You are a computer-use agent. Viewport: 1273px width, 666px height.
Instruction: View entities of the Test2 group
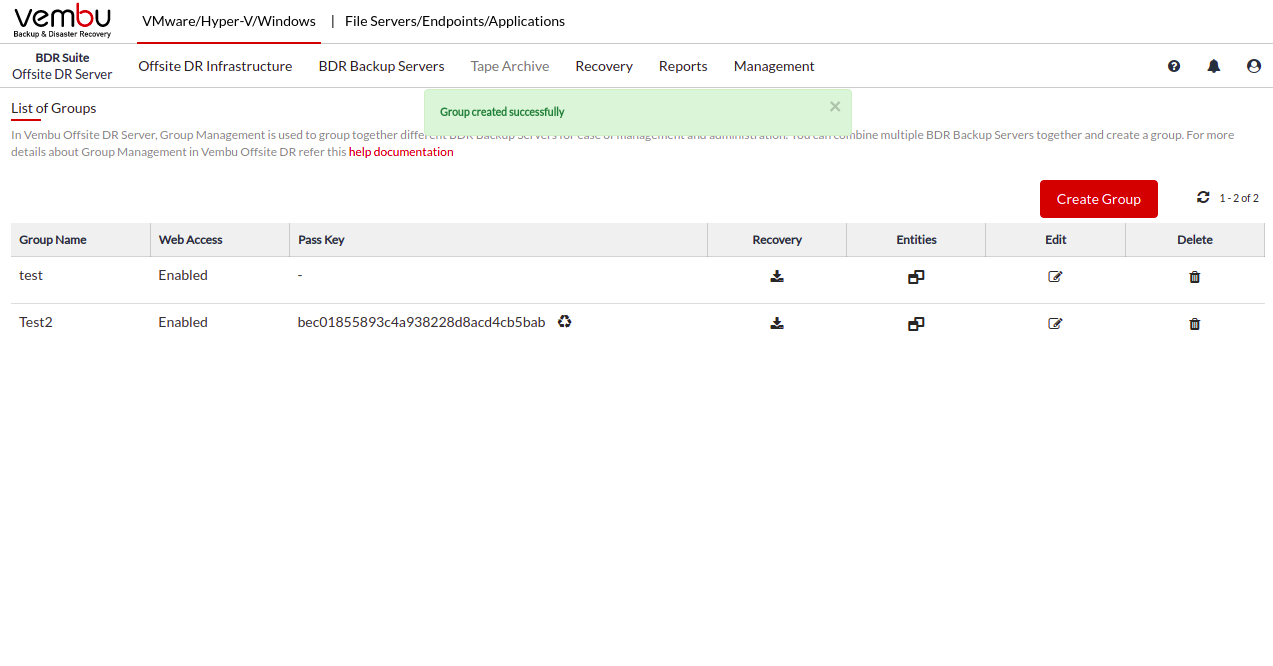click(x=916, y=324)
